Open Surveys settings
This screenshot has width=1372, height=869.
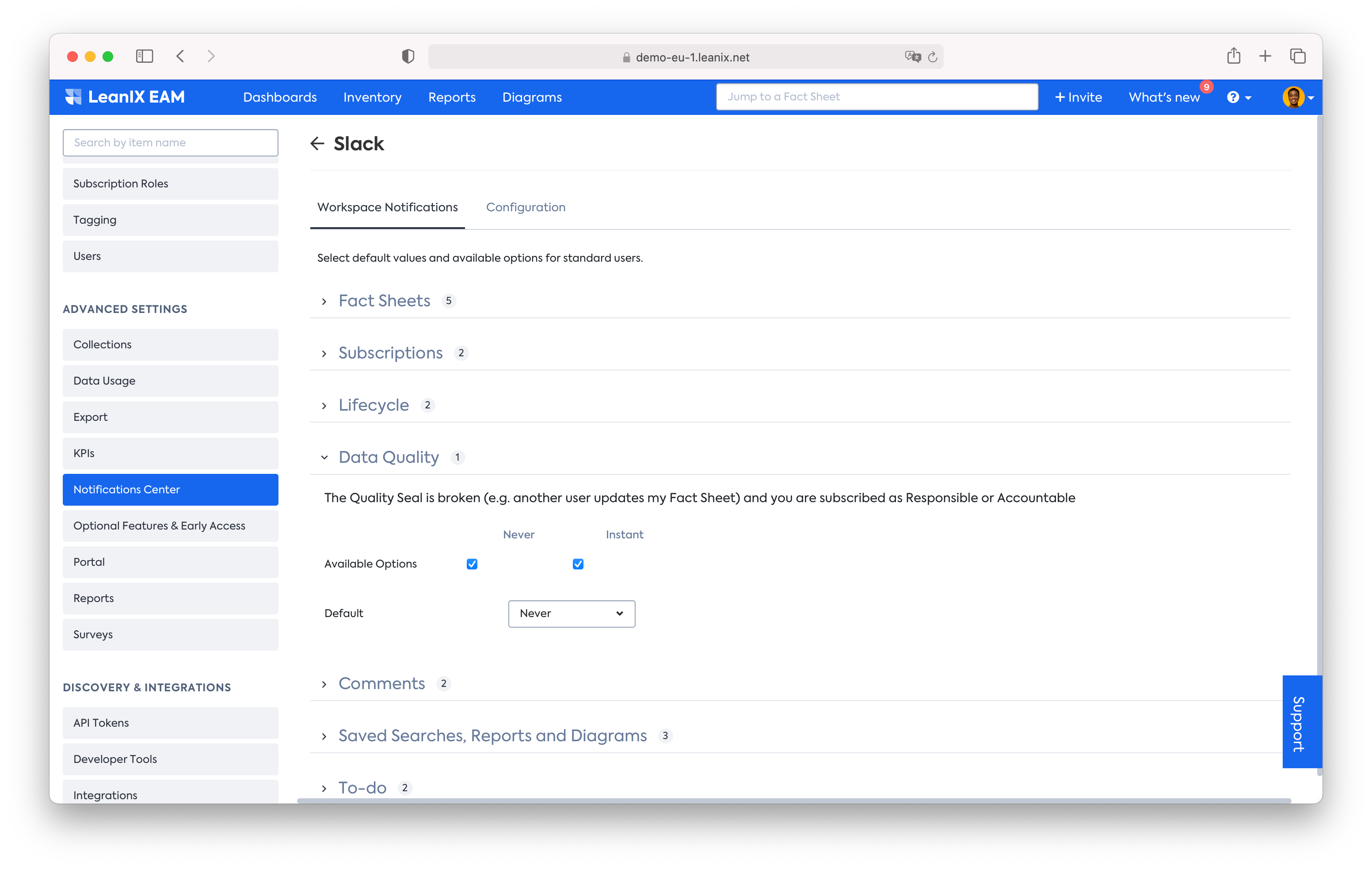tap(170, 635)
